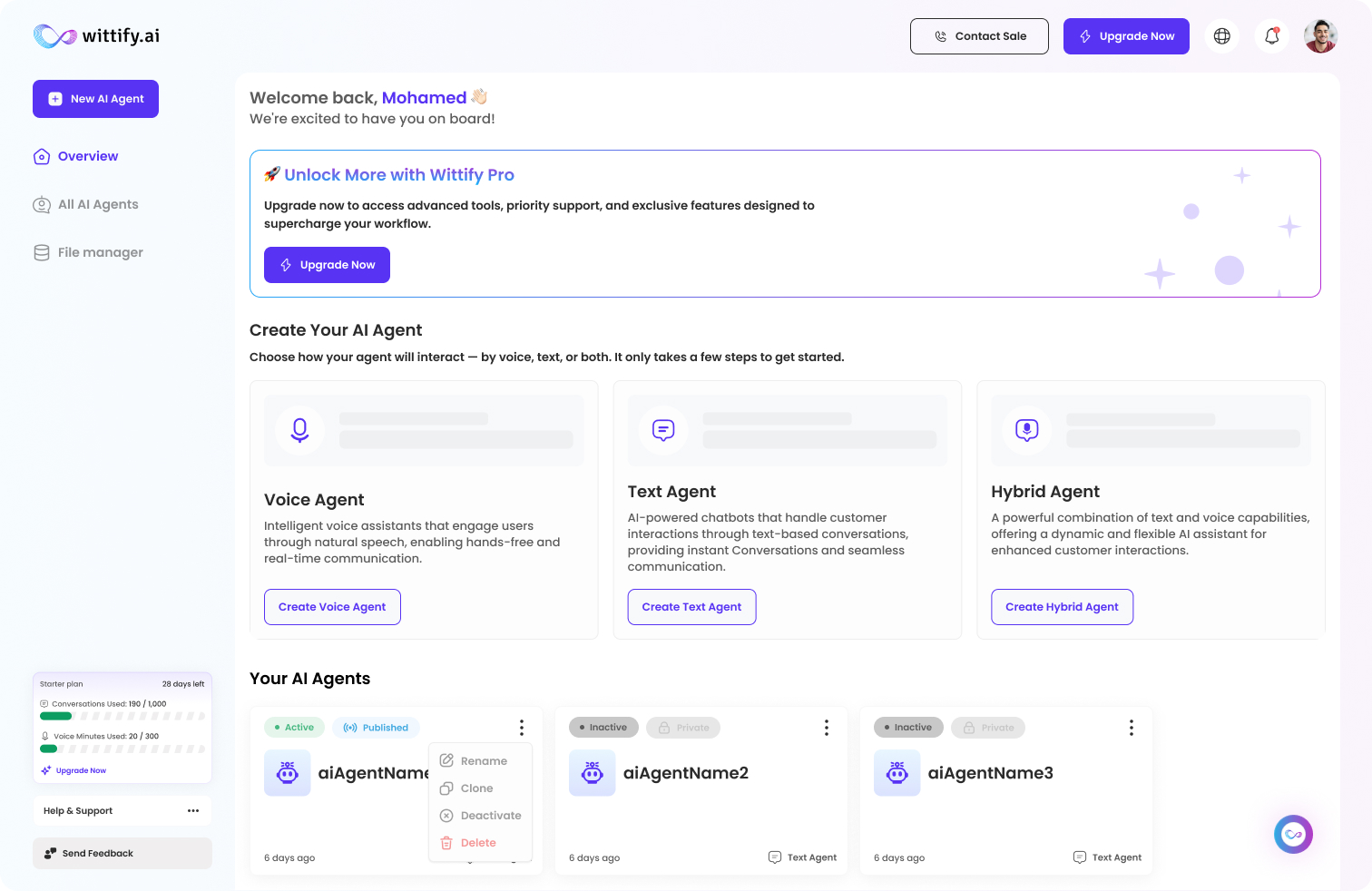Click the Text Agent label on aiAgentName3
The image size is (1372, 891).
click(1107, 857)
